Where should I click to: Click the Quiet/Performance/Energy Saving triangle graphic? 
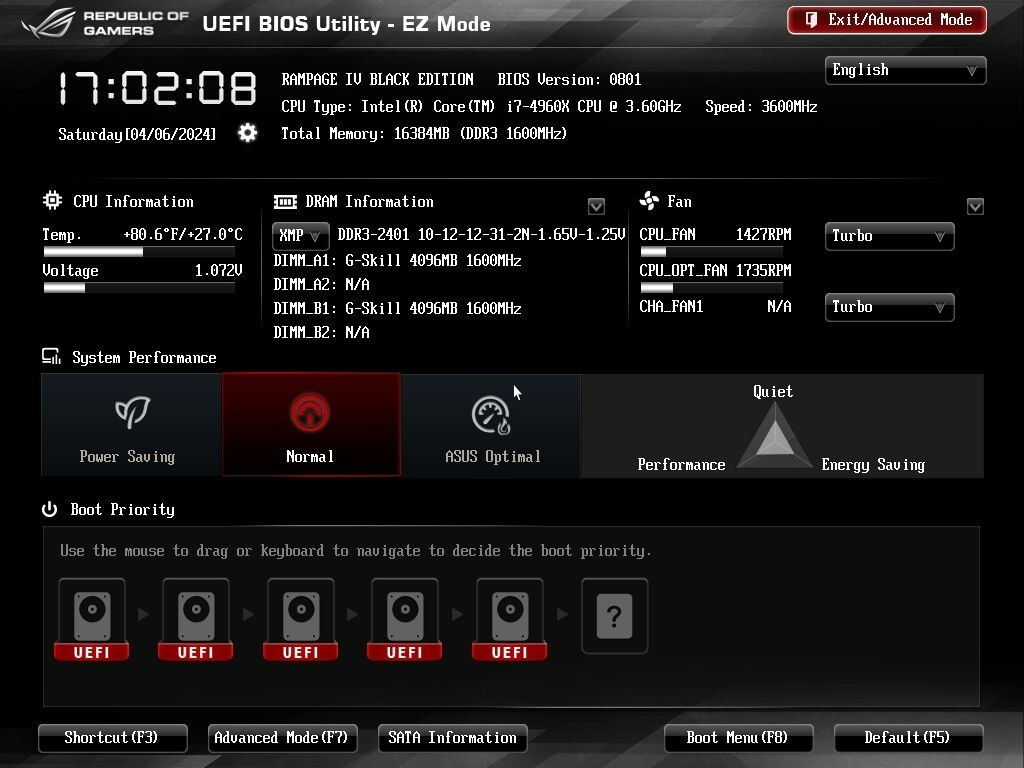click(775, 436)
